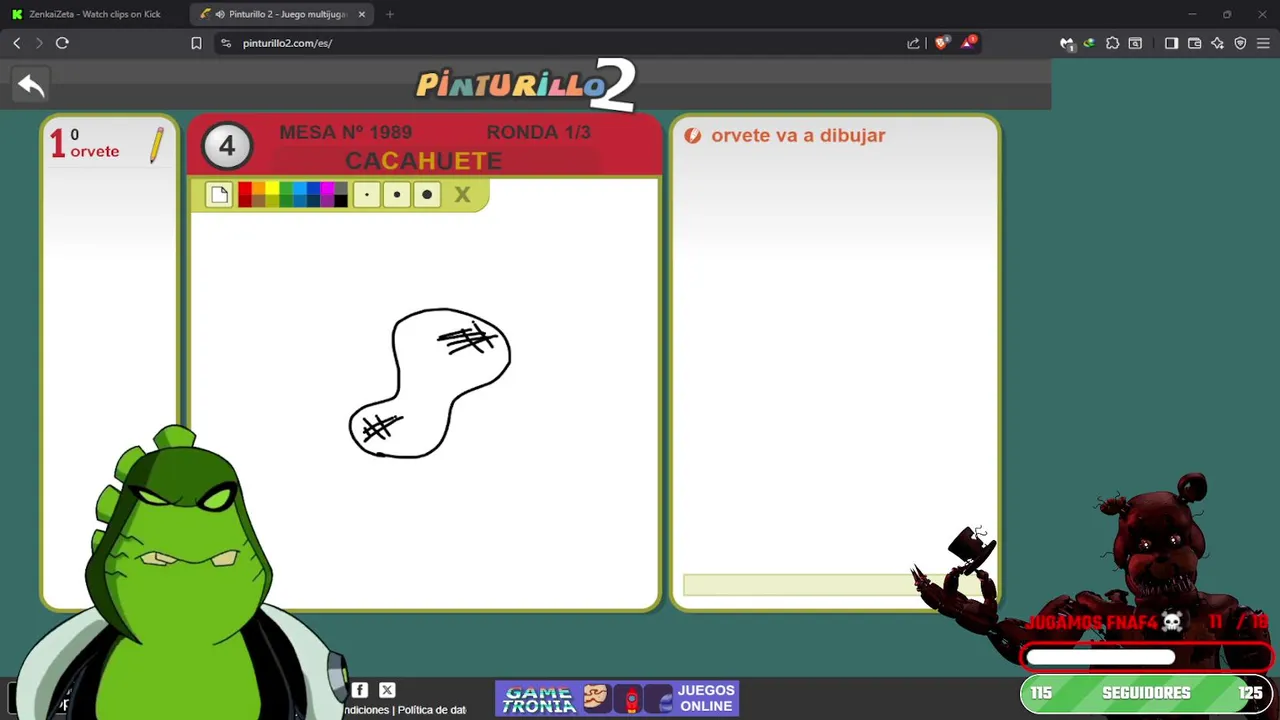Image resolution: width=1280 pixels, height=720 pixels.
Task: Click the pencil icon beside orvete
Action: [156, 145]
